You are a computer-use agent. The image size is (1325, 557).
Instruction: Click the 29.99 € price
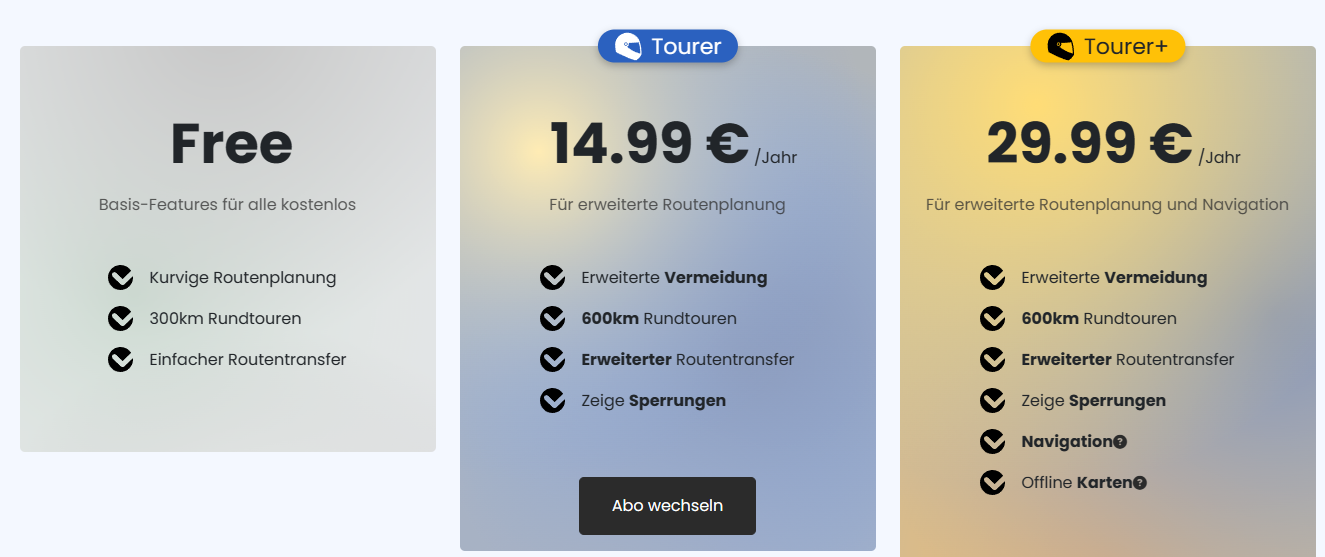[1089, 144]
